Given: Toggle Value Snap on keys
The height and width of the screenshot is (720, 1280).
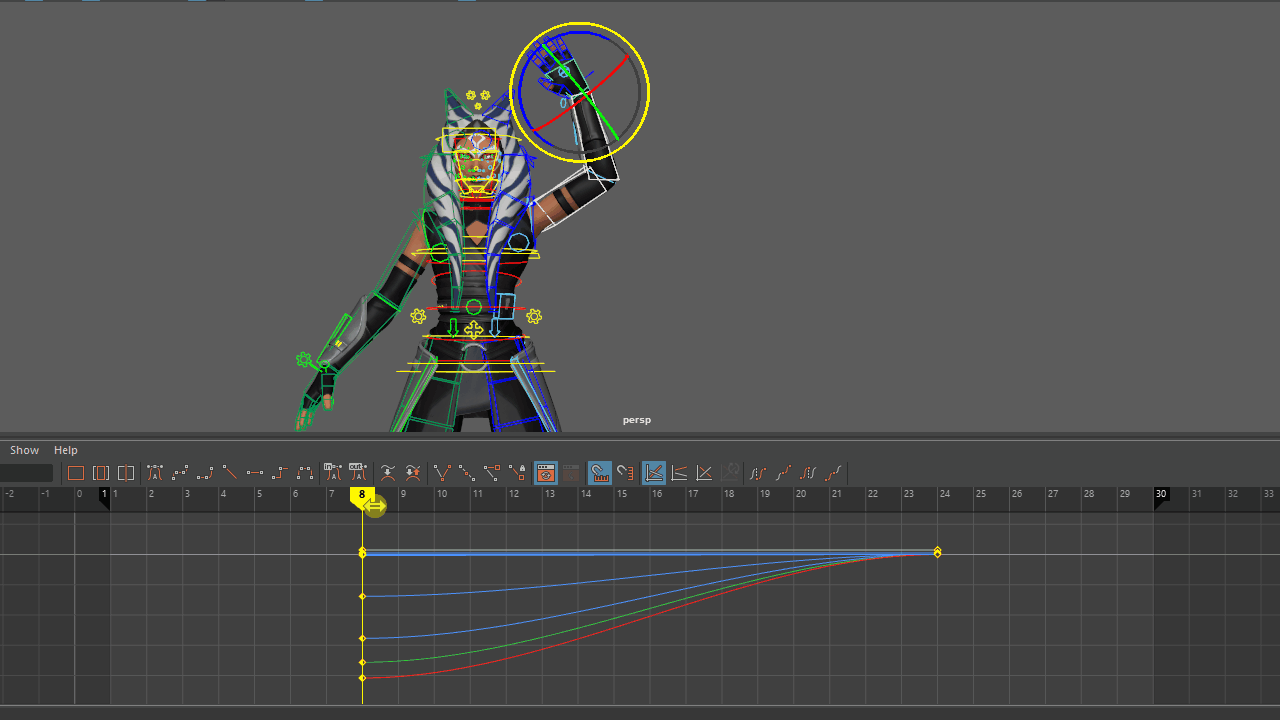Looking at the screenshot, I should 625,473.
